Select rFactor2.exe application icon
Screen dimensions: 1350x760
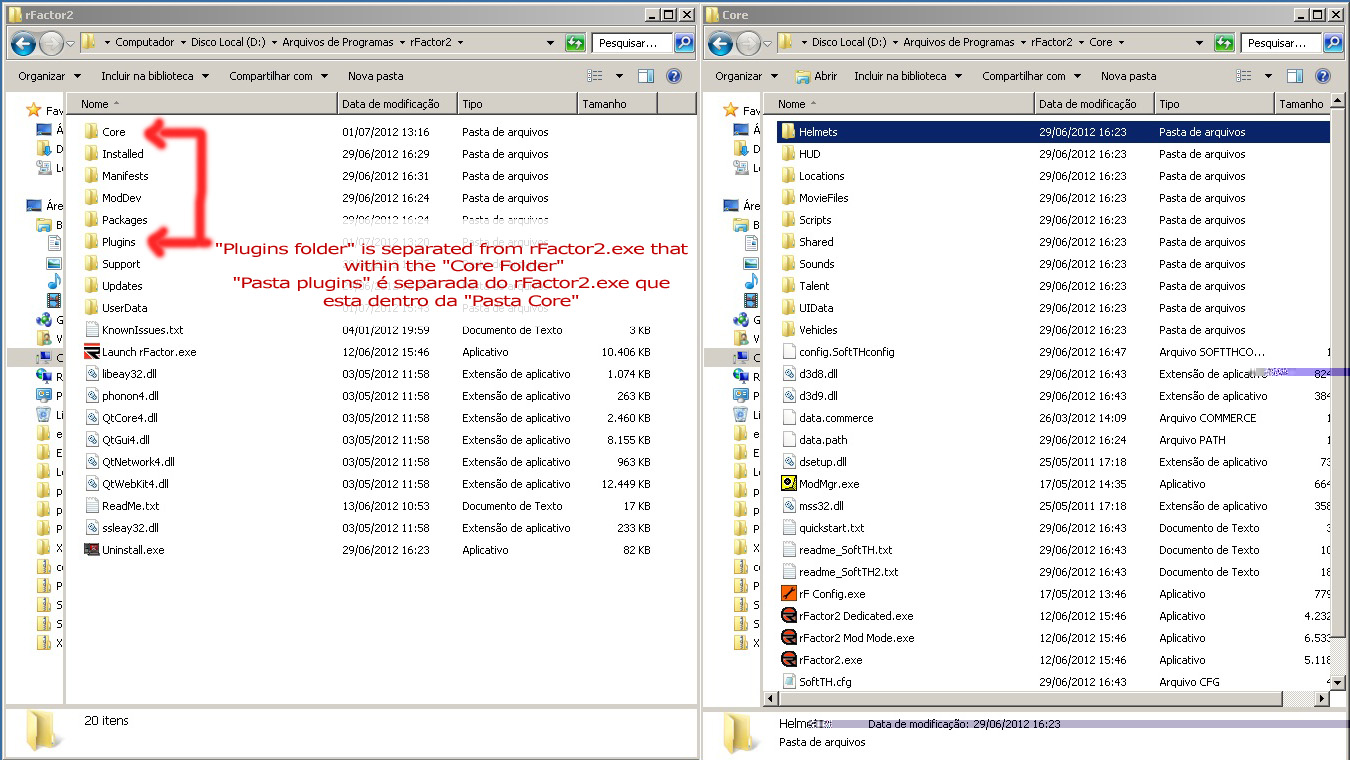788,660
